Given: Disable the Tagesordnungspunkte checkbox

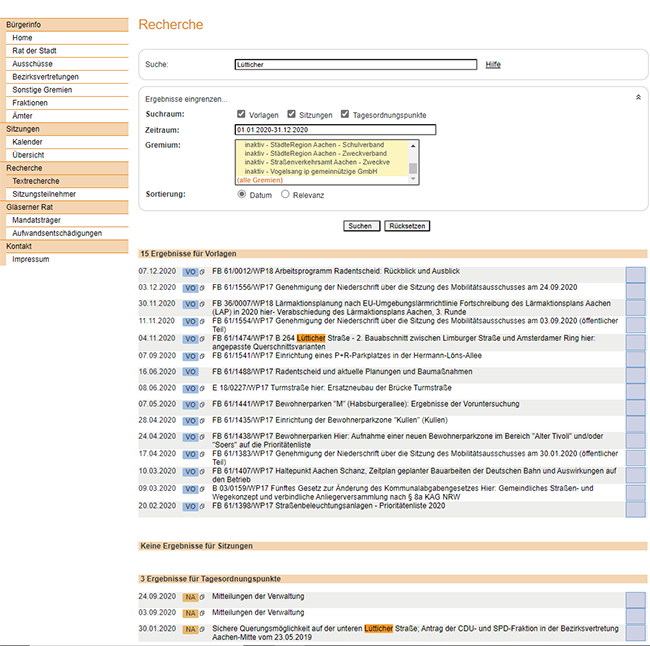Looking at the screenshot, I should 345,115.
